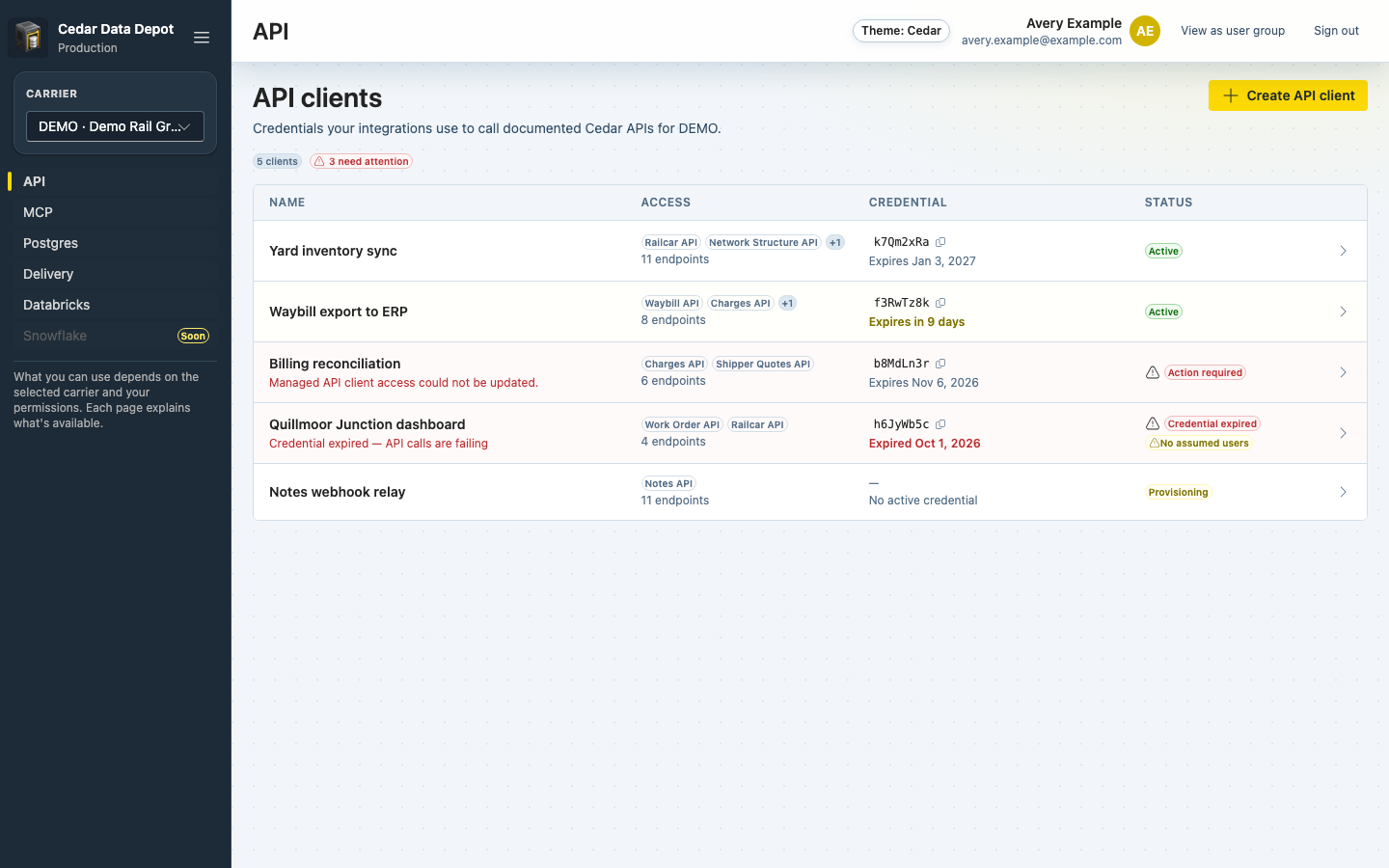Copy the k7Qm2xRa credential
This screenshot has height=868, width=1389.
940,242
